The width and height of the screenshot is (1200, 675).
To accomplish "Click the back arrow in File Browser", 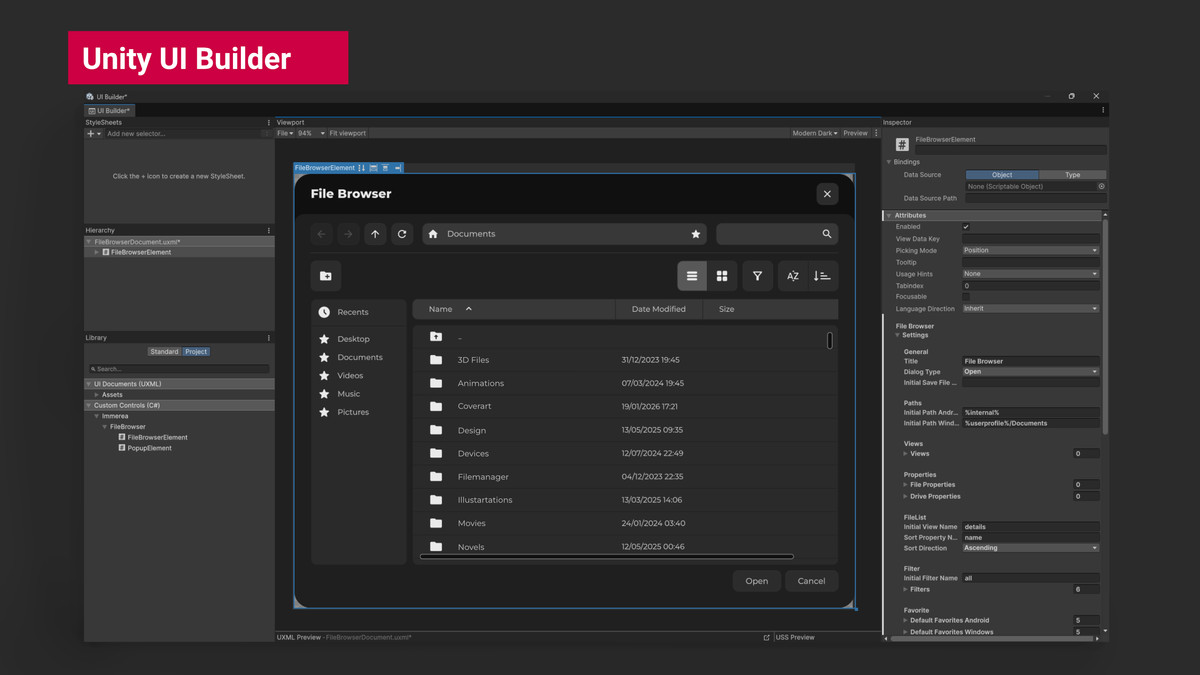I will (322, 234).
